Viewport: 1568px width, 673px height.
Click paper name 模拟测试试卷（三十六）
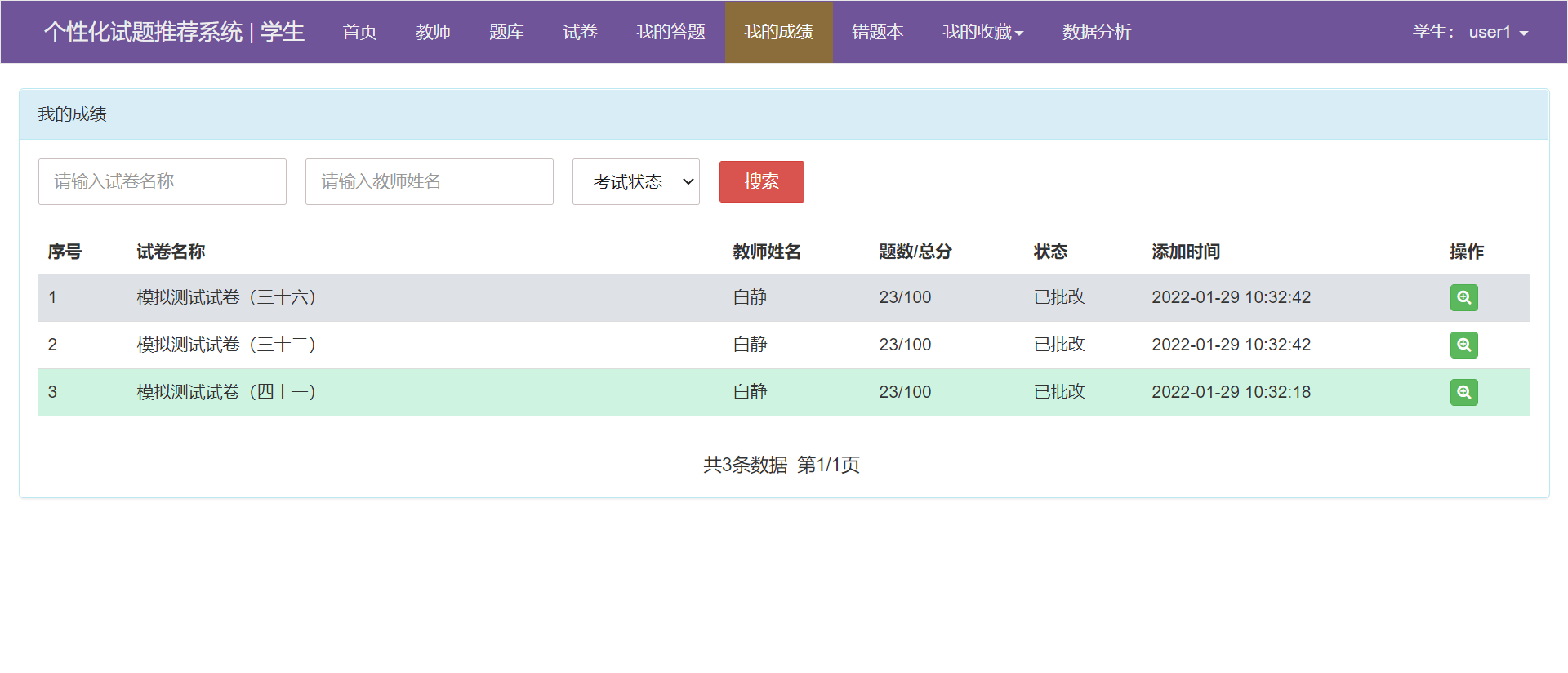(226, 297)
